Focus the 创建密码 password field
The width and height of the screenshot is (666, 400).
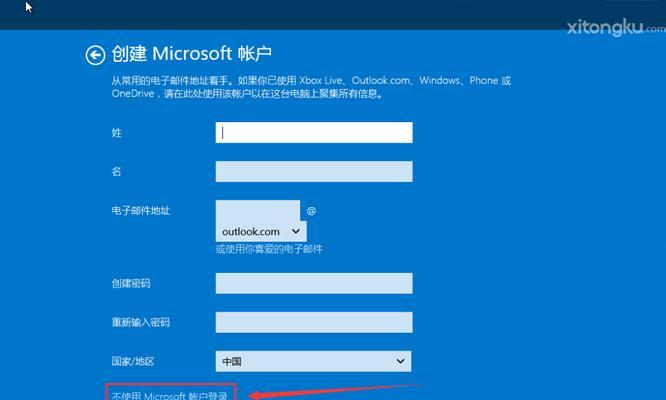[314, 283]
